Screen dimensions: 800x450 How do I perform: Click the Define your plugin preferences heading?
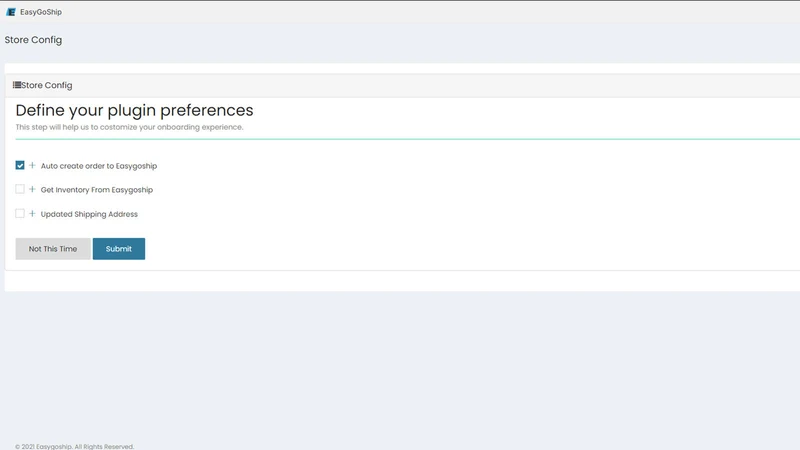(134, 110)
